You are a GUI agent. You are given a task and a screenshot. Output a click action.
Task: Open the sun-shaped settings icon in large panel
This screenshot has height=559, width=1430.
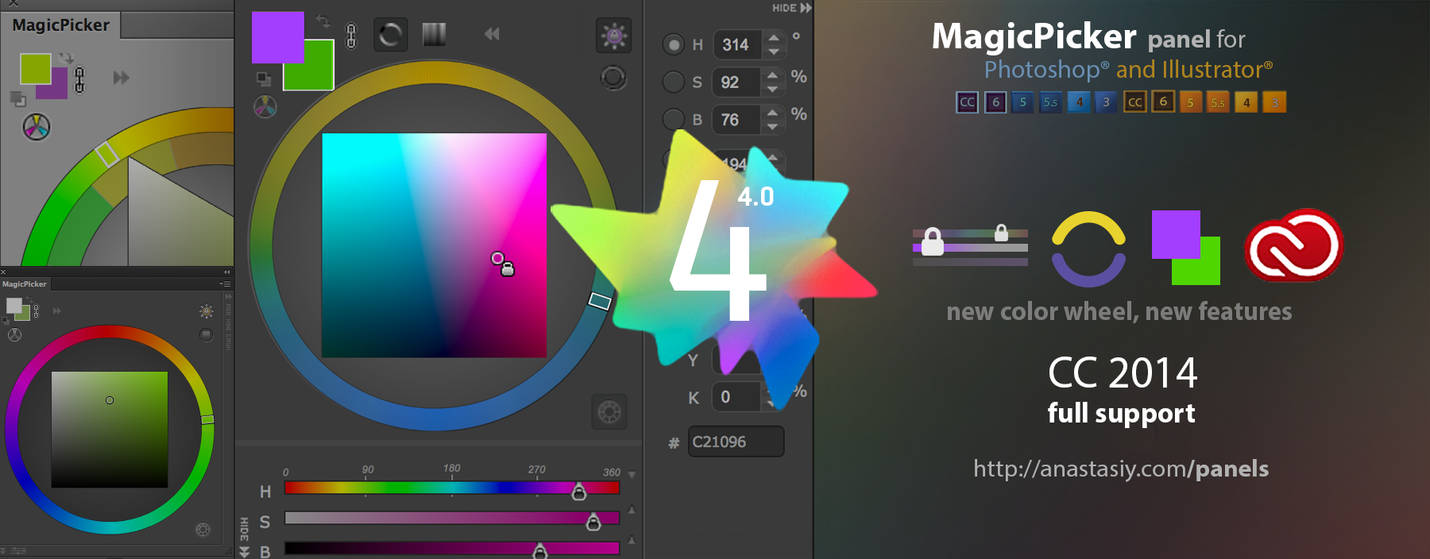click(613, 37)
